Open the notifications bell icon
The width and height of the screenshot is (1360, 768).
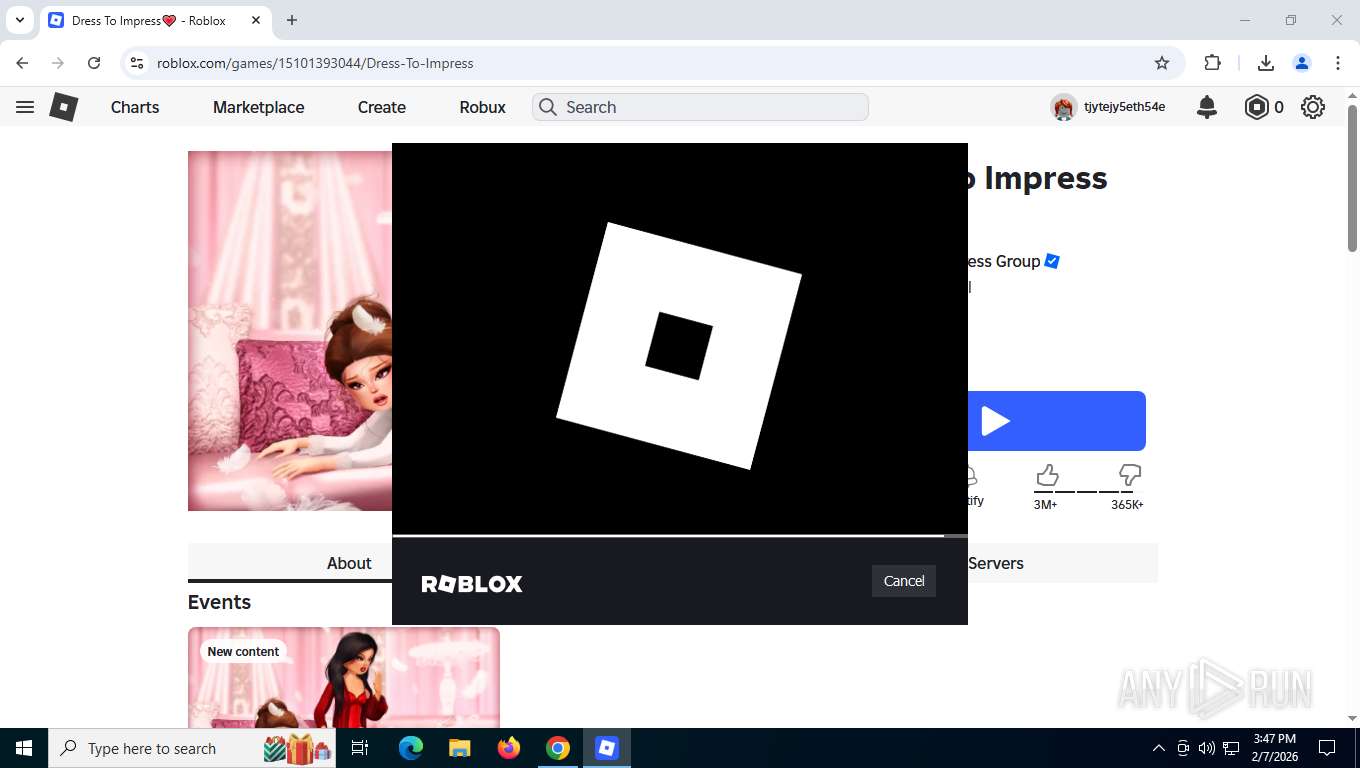(x=1207, y=107)
